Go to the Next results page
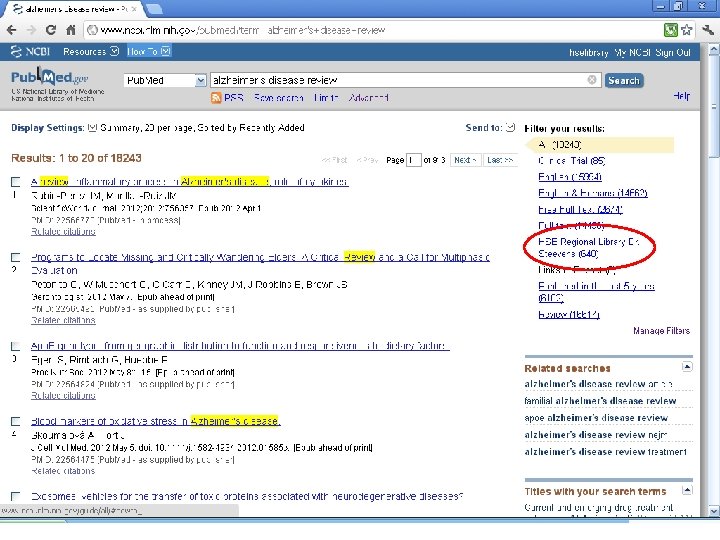This screenshot has width=720, height=540. [x=465, y=160]
